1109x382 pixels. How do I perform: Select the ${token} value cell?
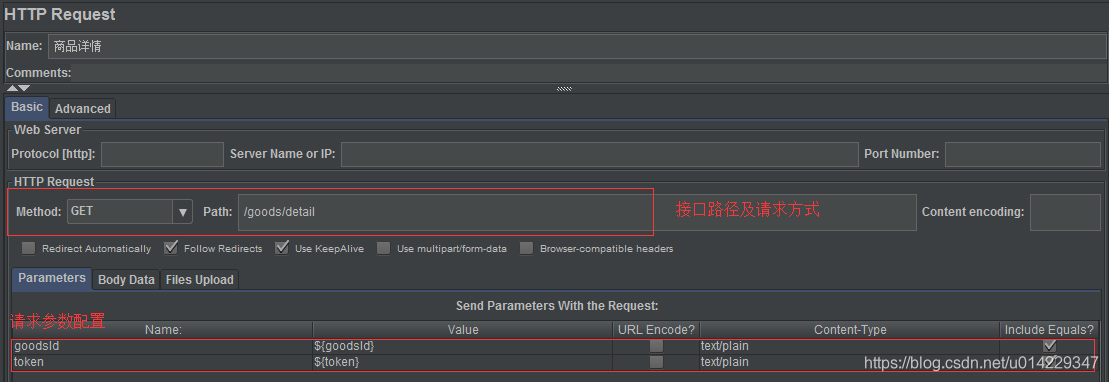463,361
